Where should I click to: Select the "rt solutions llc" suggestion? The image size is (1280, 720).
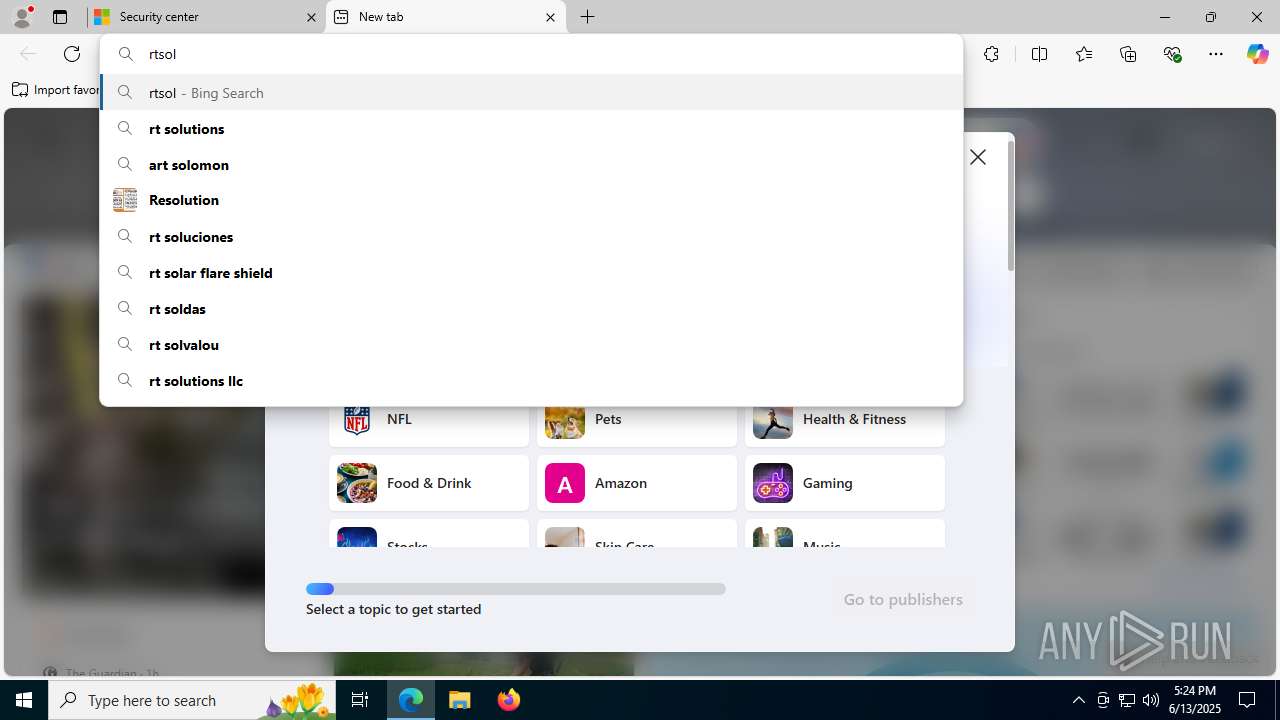coord(531,381)
